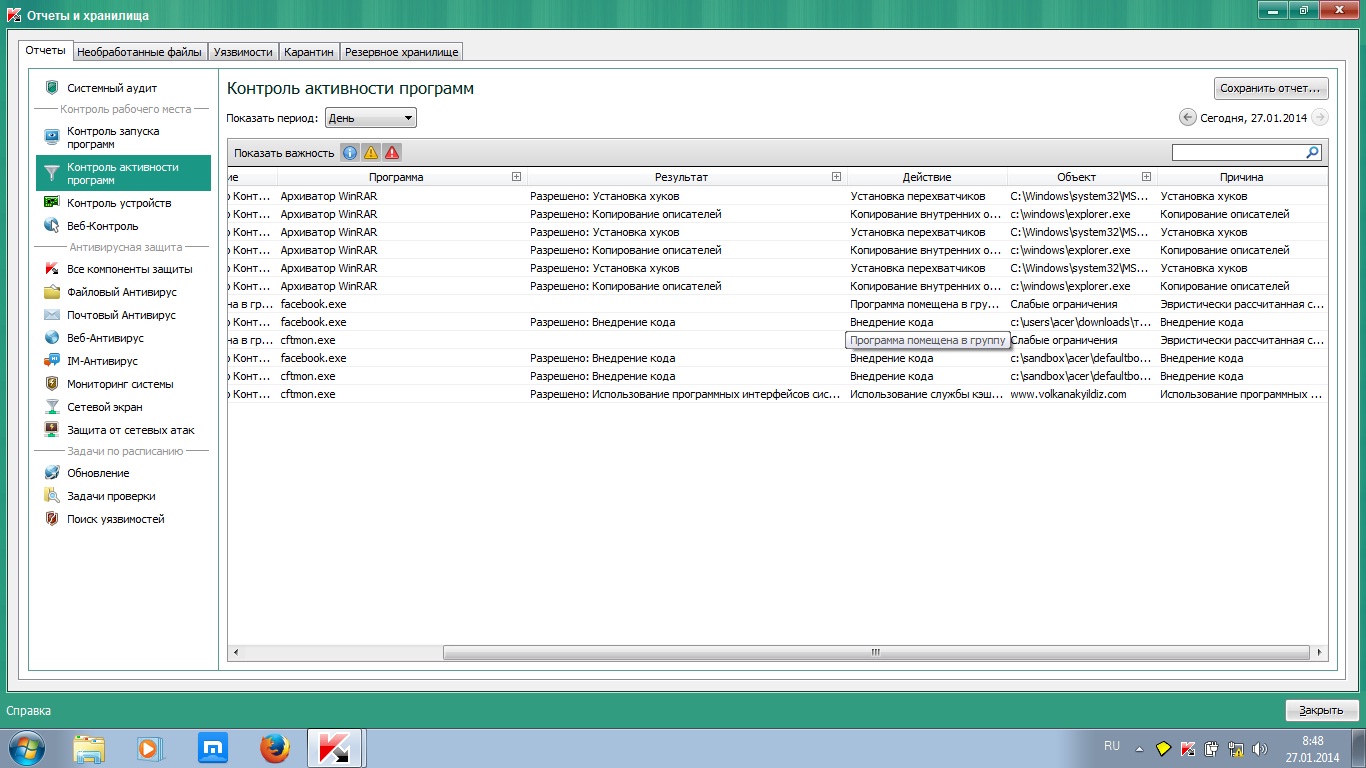
Task: Expand the Программа column plus button
Action: point(516,177)
